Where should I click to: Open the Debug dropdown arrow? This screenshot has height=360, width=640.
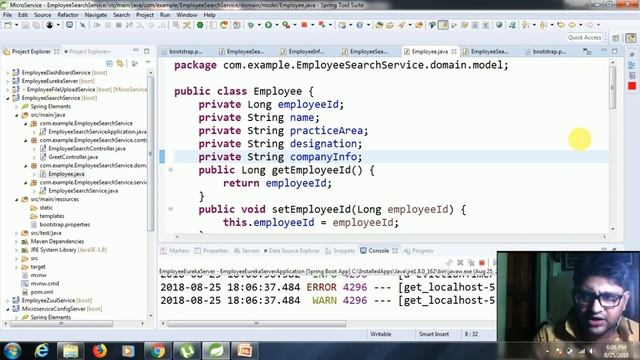259,25
